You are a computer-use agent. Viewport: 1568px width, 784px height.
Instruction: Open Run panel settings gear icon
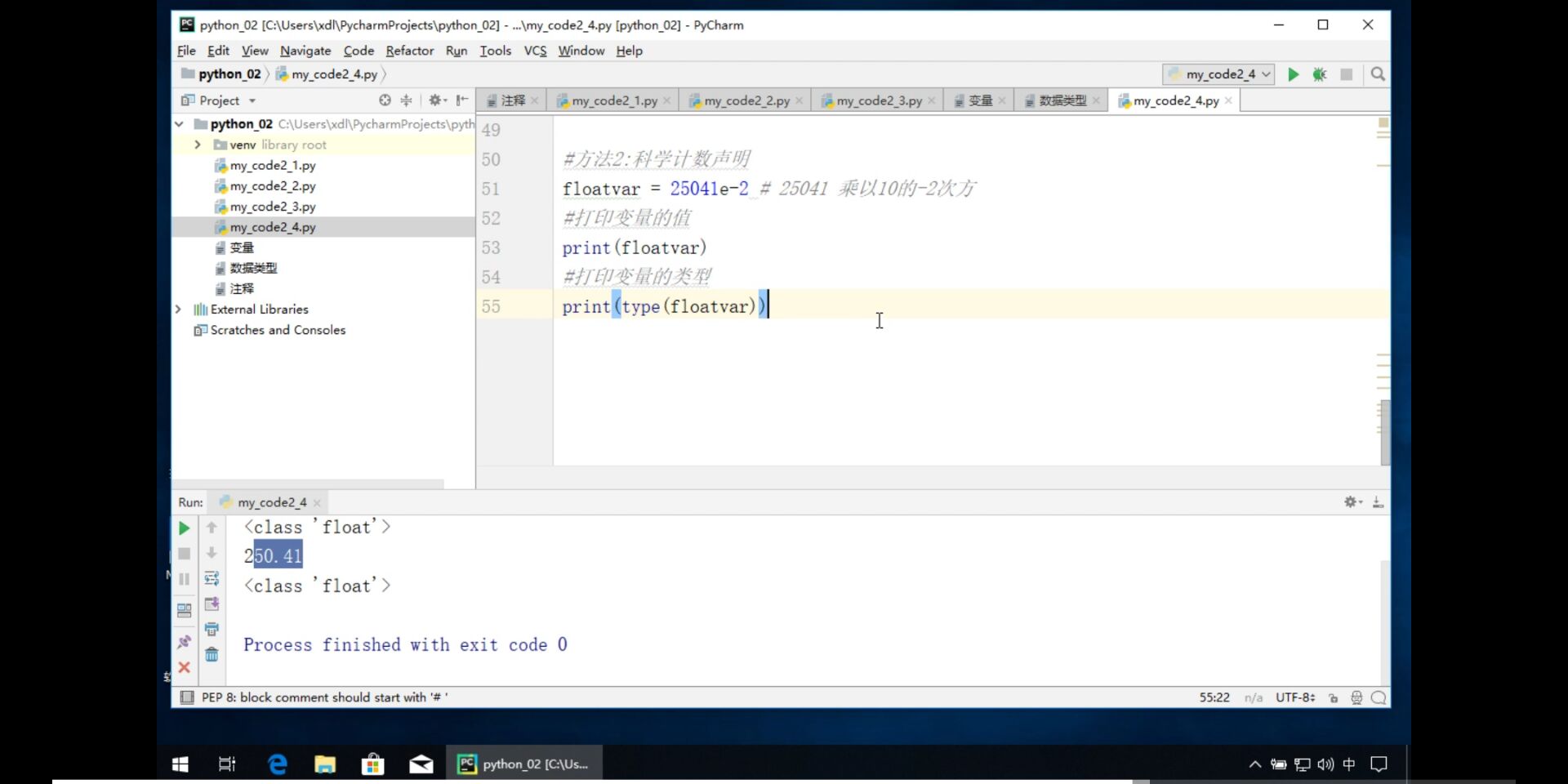tap(1352, 502)
